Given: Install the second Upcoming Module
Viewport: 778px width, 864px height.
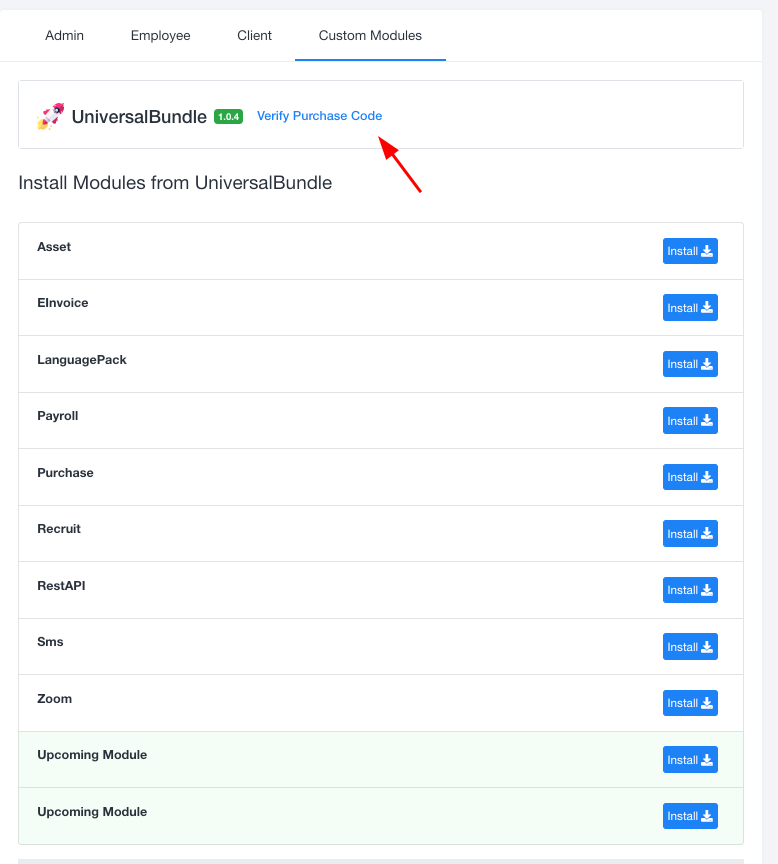Looking at the screenshot, I should pyautogui.click(x=690, y=816).
